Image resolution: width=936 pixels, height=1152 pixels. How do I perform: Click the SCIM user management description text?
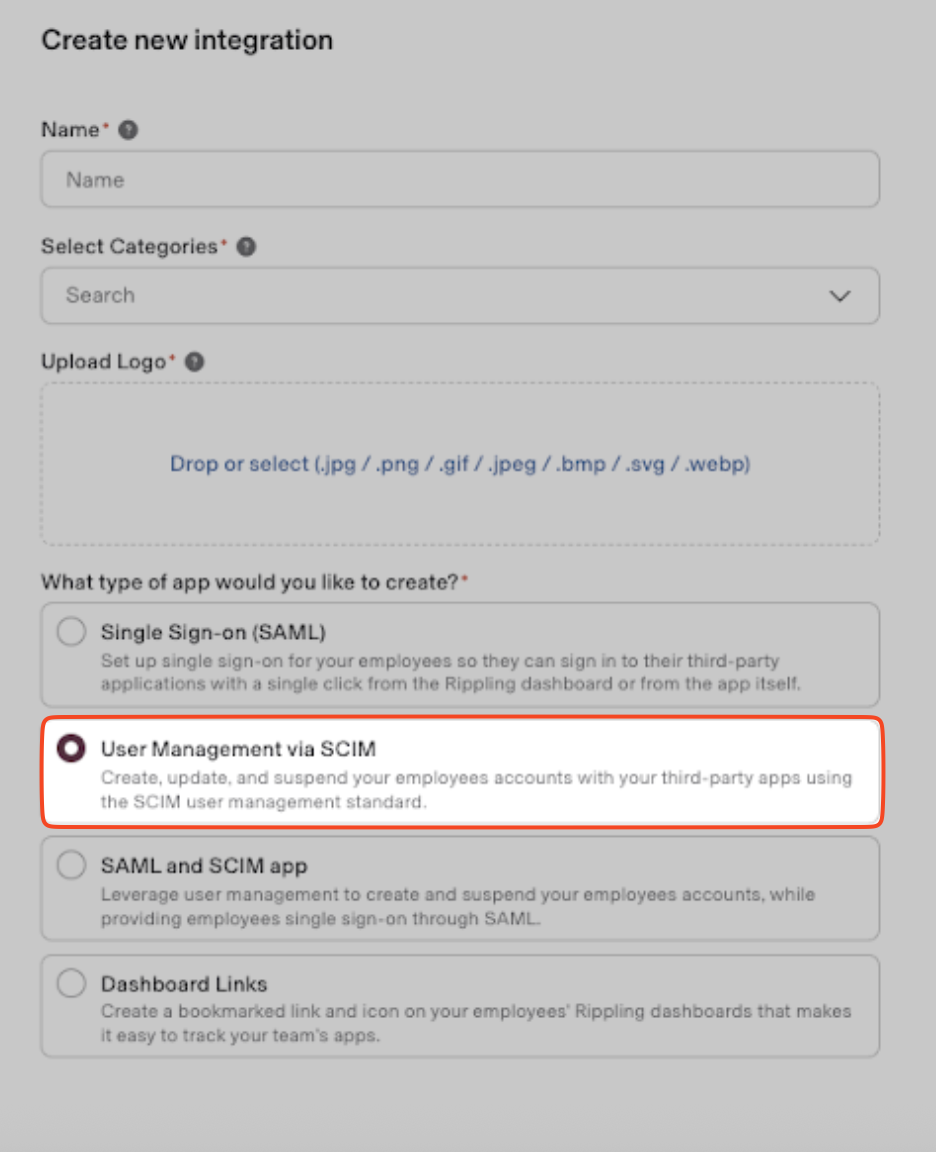[475, 789]
